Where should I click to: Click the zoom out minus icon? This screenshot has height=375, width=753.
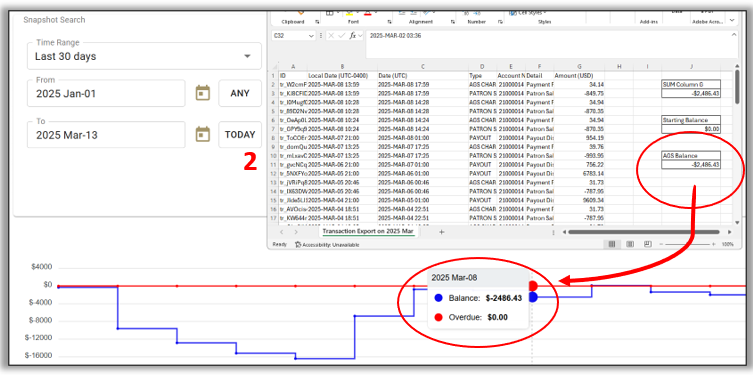[662, 244]
